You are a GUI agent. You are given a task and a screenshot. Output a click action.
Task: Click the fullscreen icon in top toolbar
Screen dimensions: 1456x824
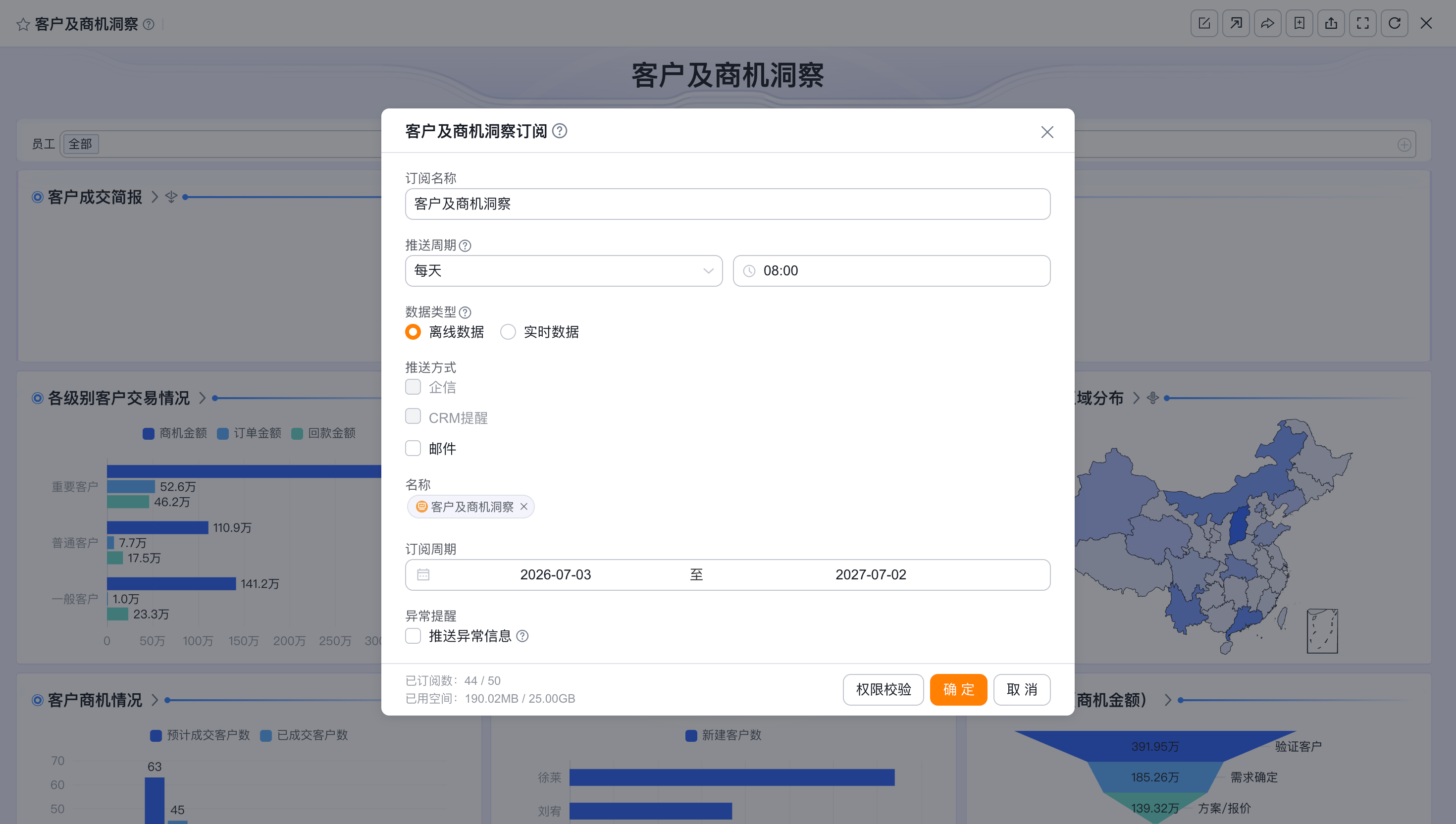(x=1362, y=23)
